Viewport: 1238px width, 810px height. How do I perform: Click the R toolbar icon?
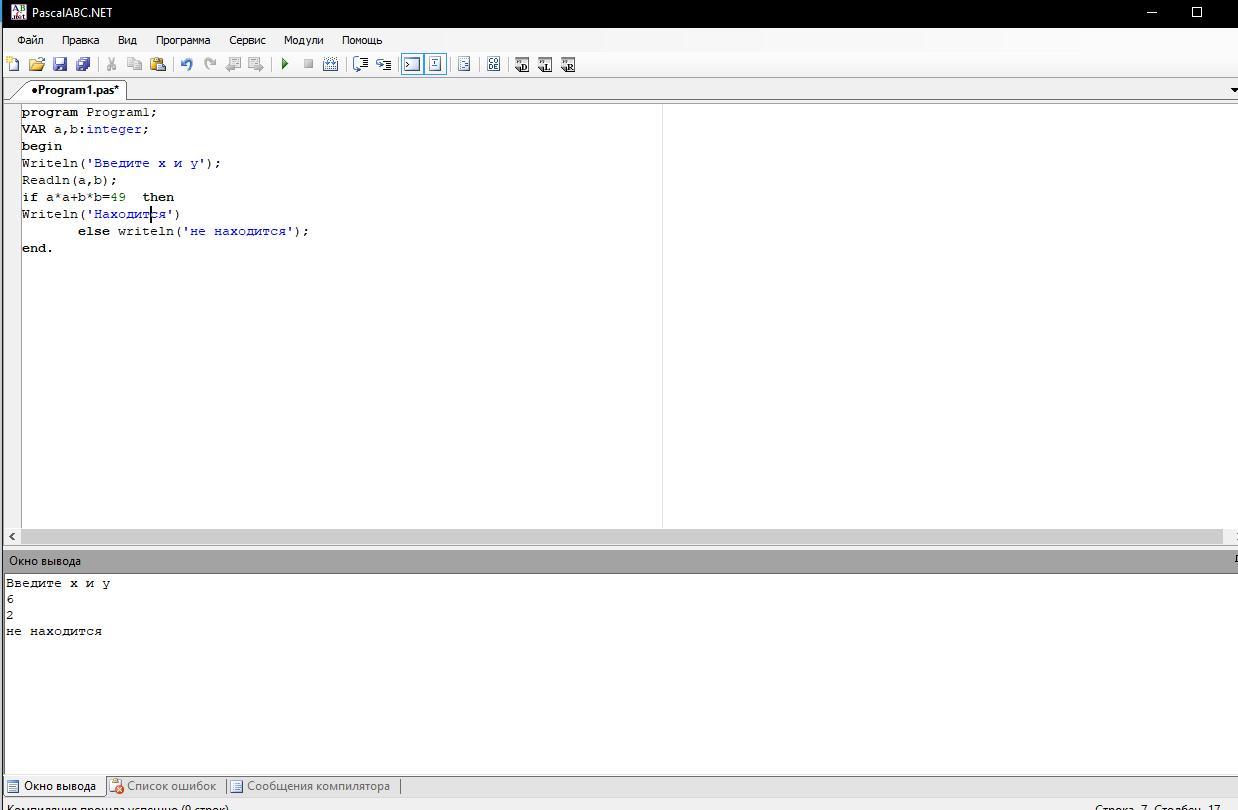[568, 64]
